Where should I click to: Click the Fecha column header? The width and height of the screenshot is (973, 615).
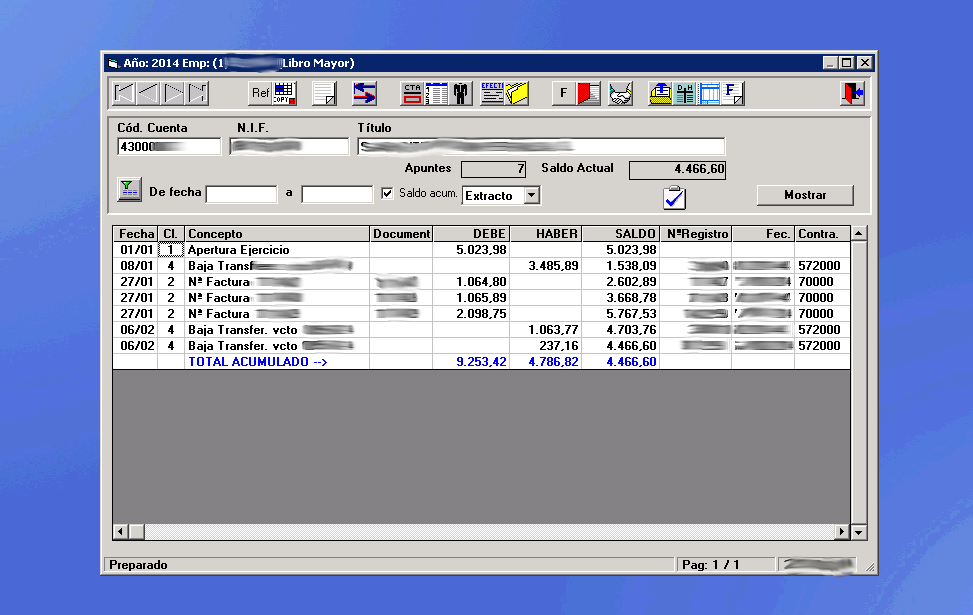tap(136, 234)
